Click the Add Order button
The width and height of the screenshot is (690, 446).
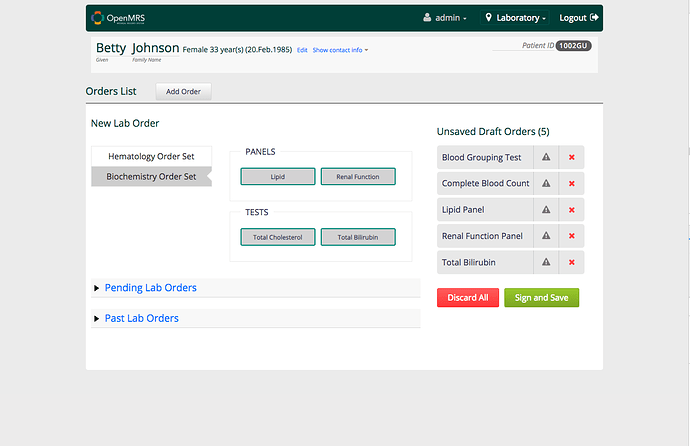(184, 91)
